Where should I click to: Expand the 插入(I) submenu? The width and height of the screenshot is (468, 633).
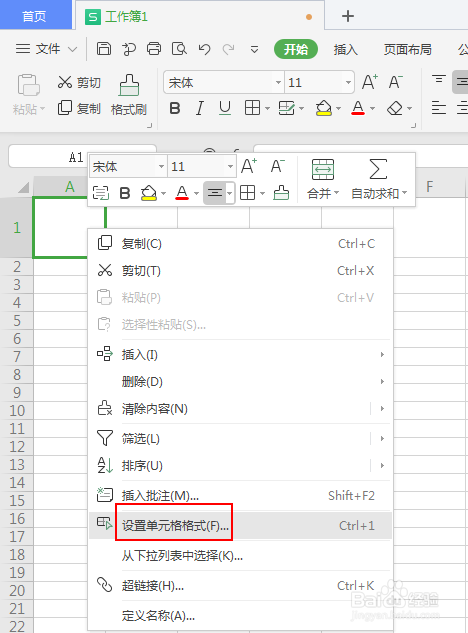coord(240,354)
